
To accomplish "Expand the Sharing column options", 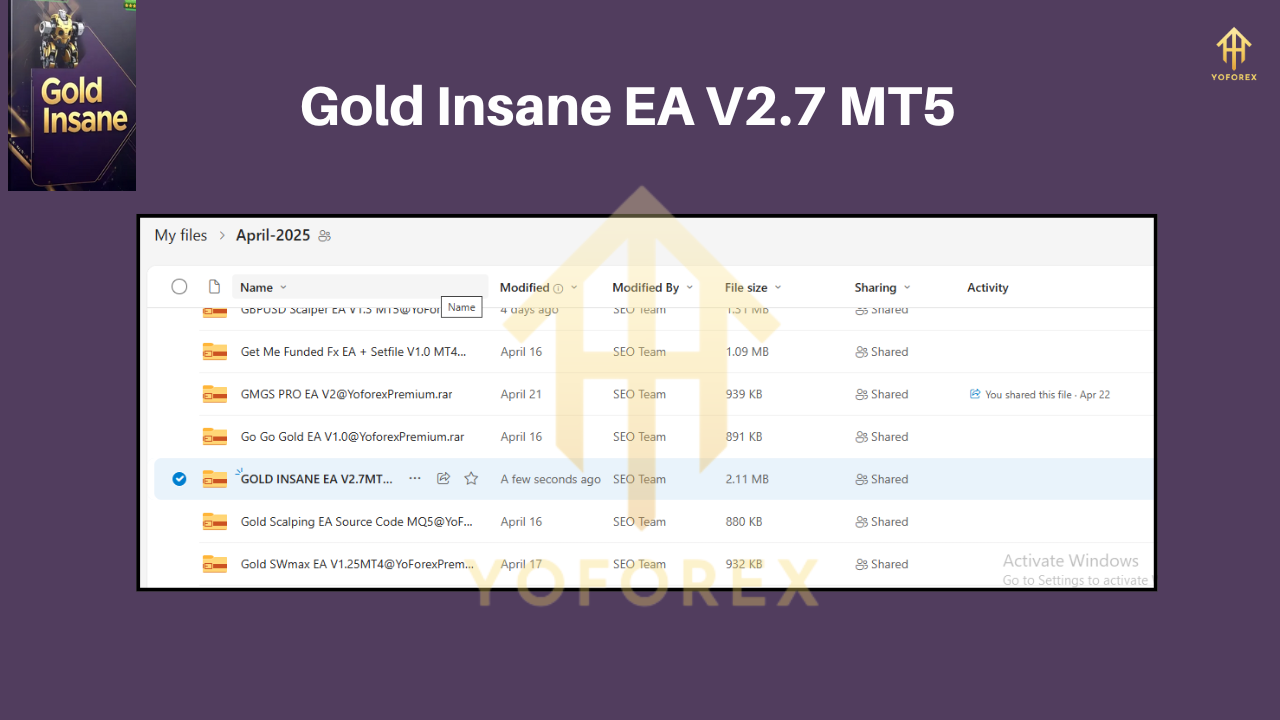I will 908,287.
